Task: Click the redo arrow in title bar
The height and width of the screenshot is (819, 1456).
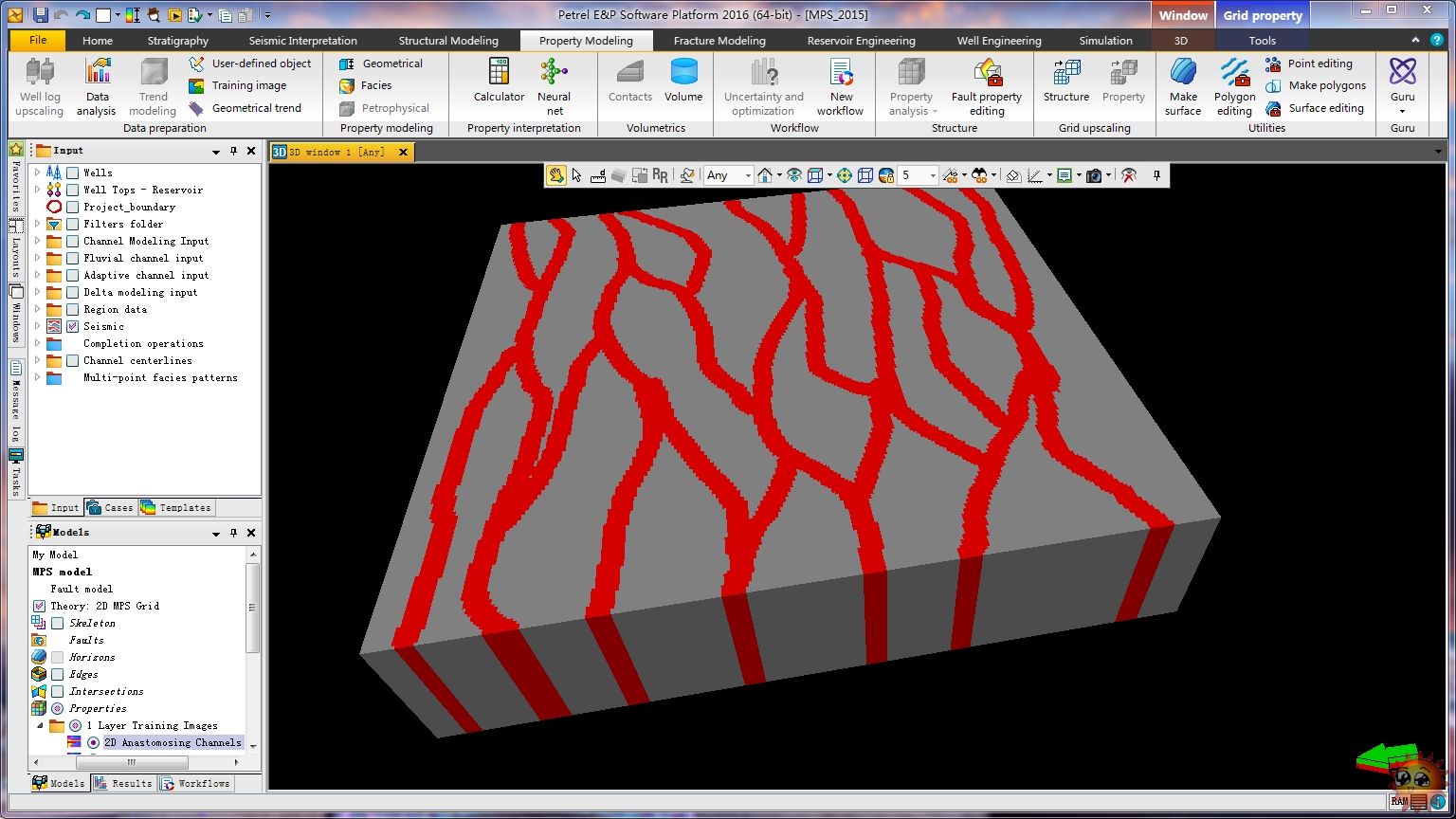Action: [x=82, y=15]
